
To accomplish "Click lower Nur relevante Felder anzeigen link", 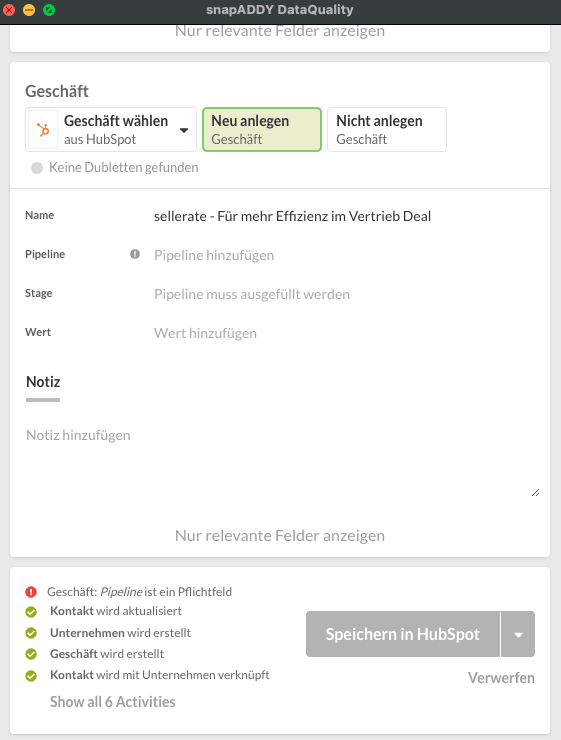I will tap(280, 536).
